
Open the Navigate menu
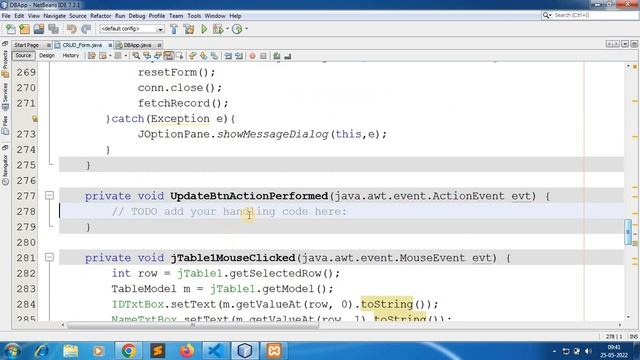coord(54,16)
